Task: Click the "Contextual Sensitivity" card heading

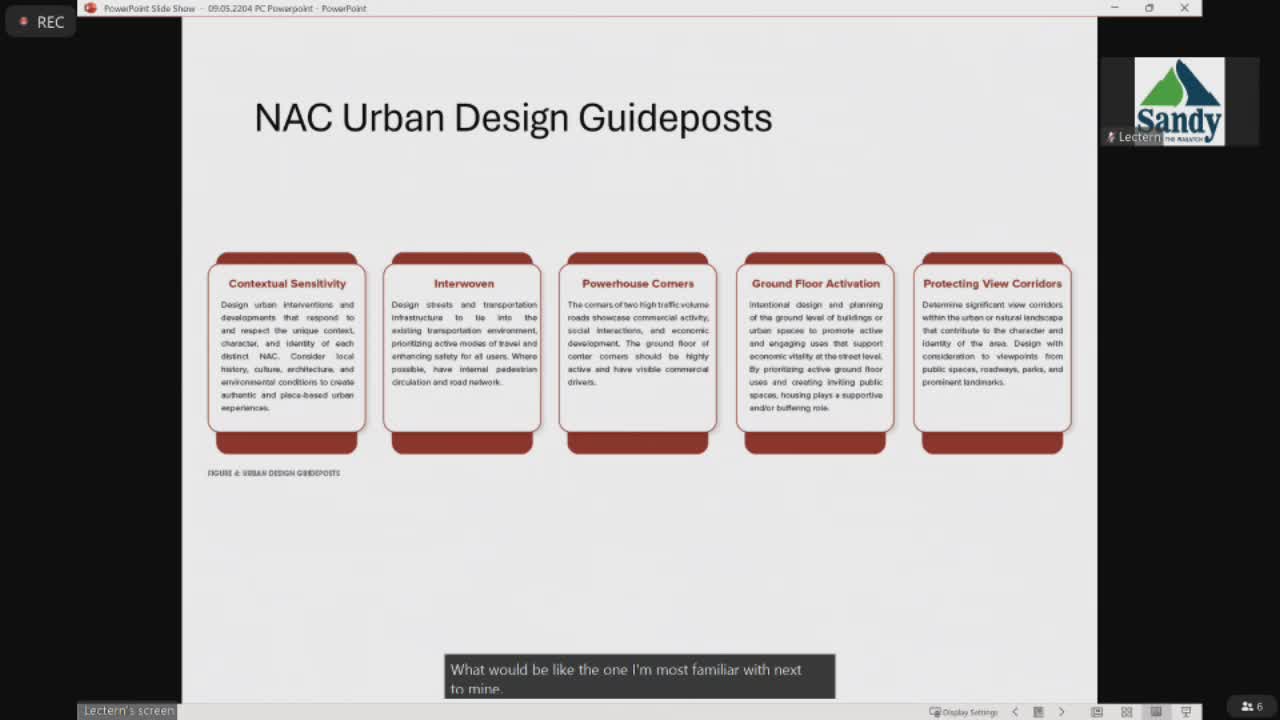Action: (287, 284)
